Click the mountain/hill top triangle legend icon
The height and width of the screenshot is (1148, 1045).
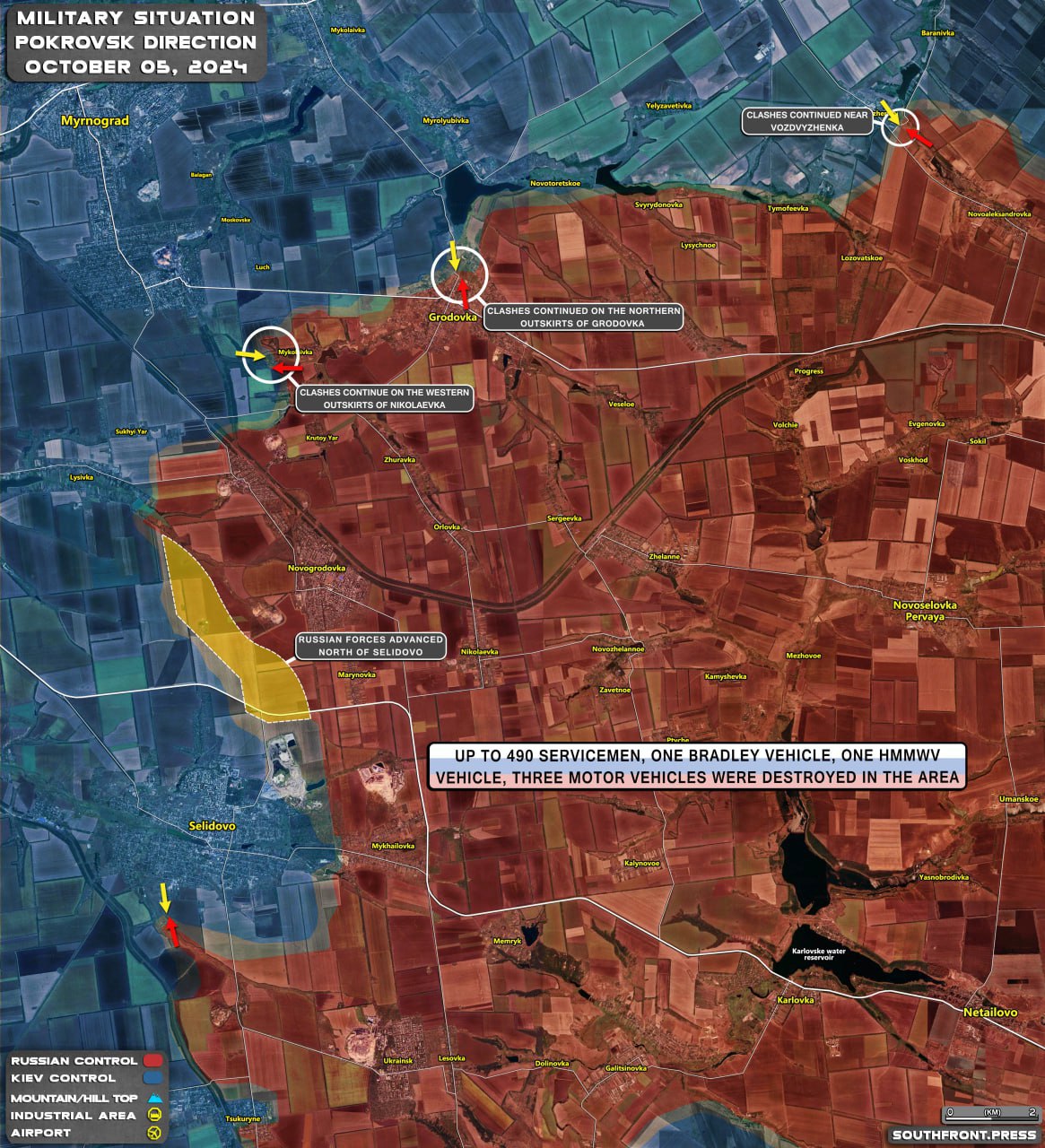pos(154,1098)
